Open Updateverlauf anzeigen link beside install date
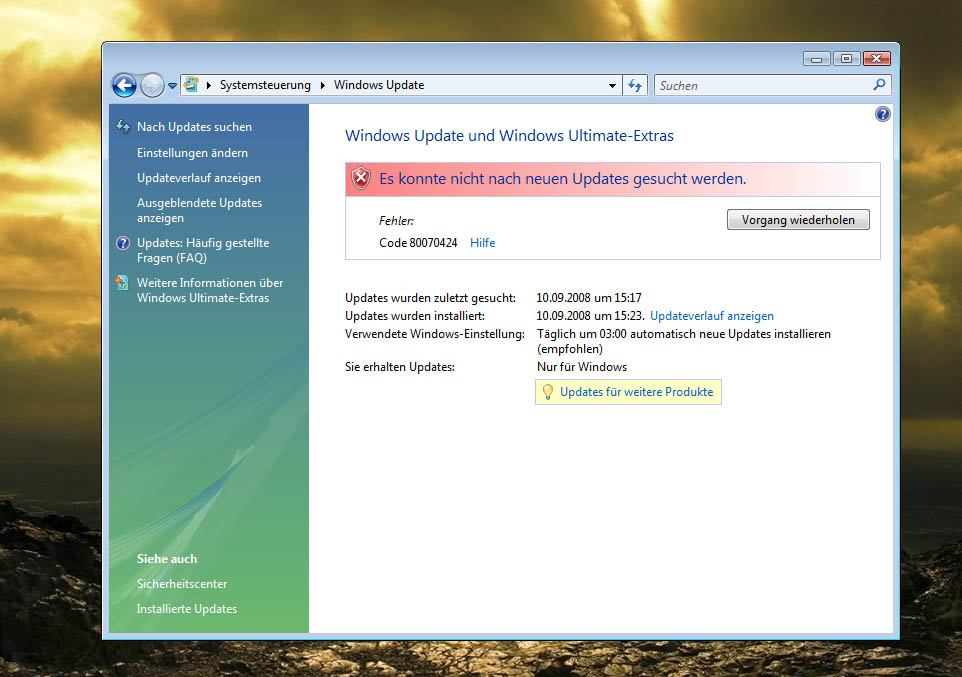 coord(712,316)
